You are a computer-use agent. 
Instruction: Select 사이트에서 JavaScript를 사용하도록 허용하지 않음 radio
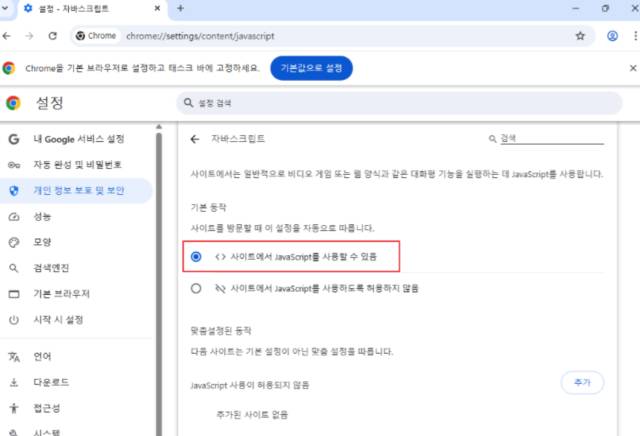click(x=196, y=288)
